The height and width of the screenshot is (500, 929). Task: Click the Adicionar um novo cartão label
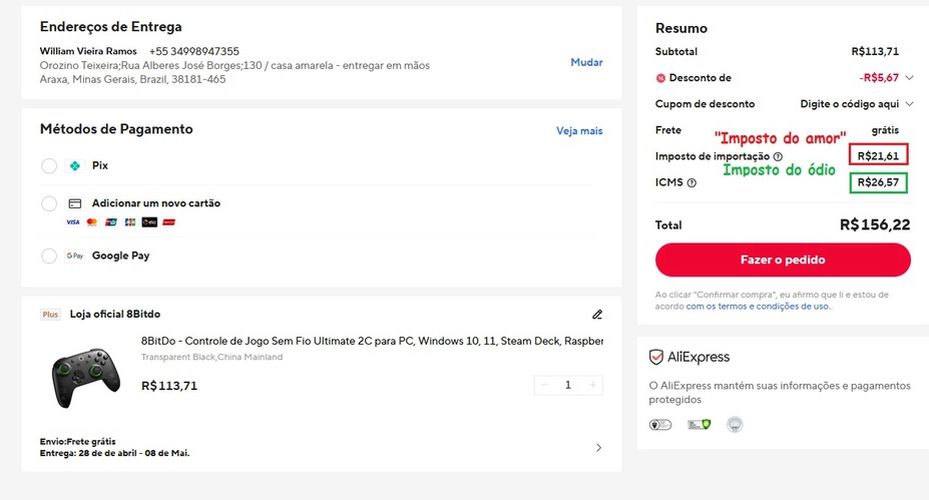(x=156, y=203)
